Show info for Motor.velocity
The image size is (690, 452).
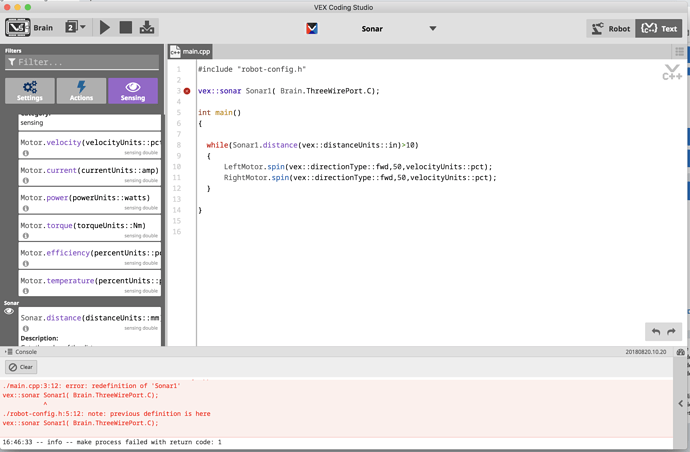click(26, 153)
